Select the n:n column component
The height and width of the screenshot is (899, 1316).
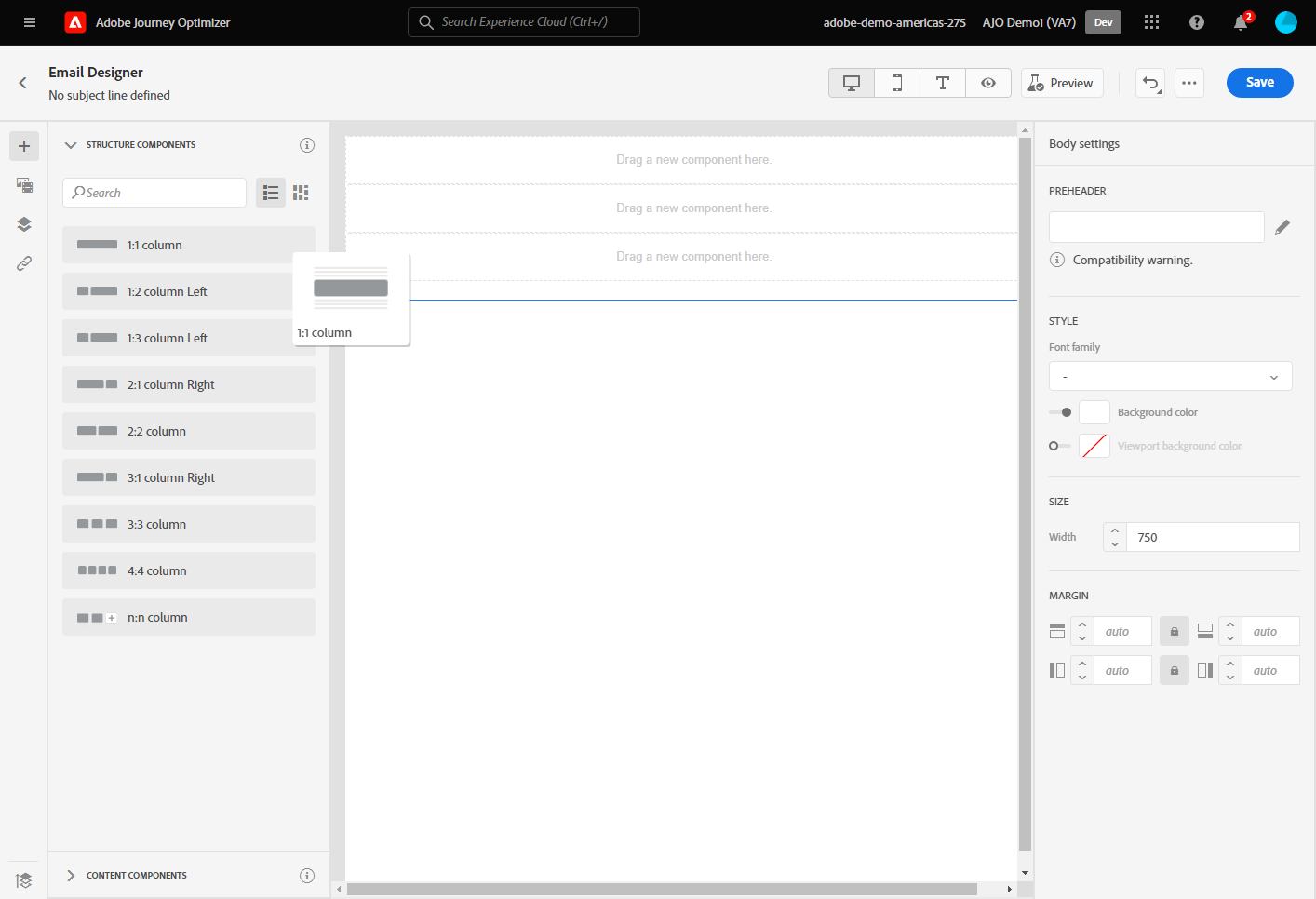point(189,617)
